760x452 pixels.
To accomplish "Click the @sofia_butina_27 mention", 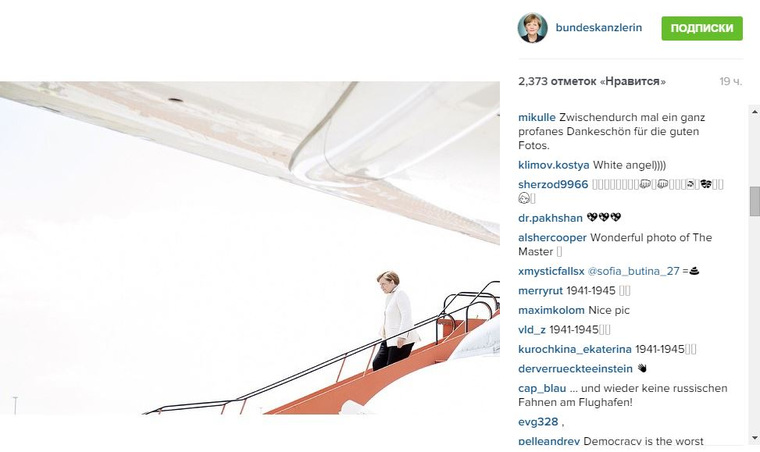I will click(x=633, y=271).
